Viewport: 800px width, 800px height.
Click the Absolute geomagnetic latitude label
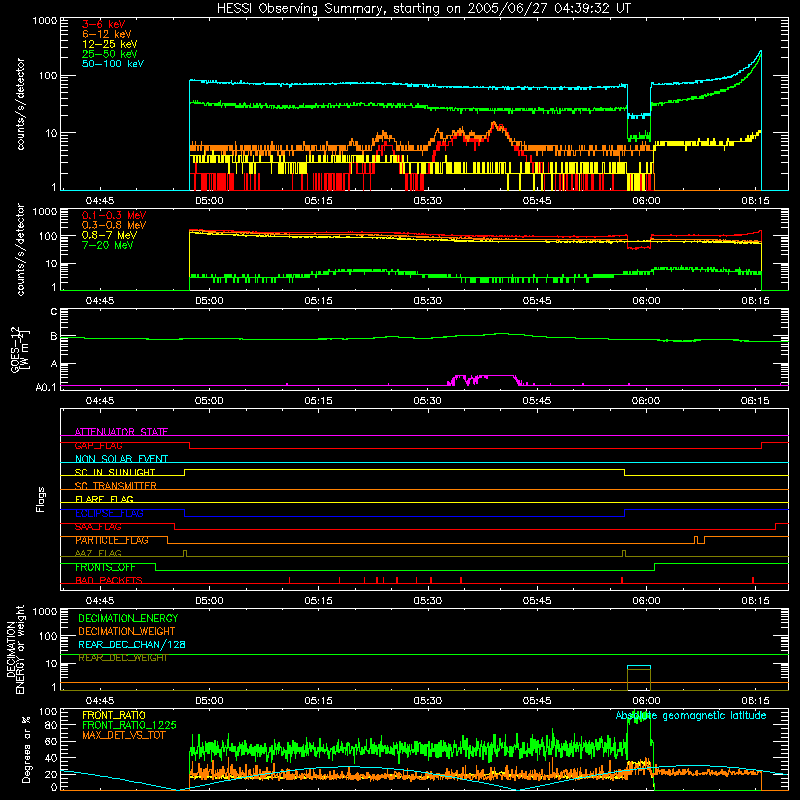point(691,715)
